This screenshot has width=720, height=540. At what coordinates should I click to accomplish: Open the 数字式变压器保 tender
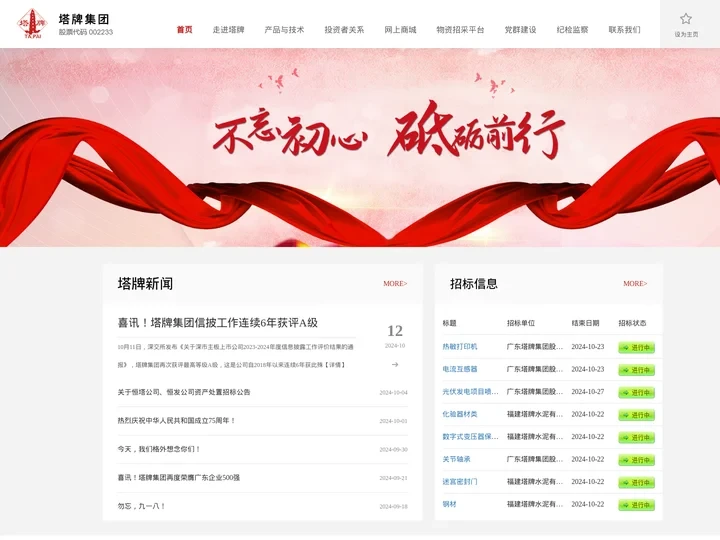[x=470, y=437]
